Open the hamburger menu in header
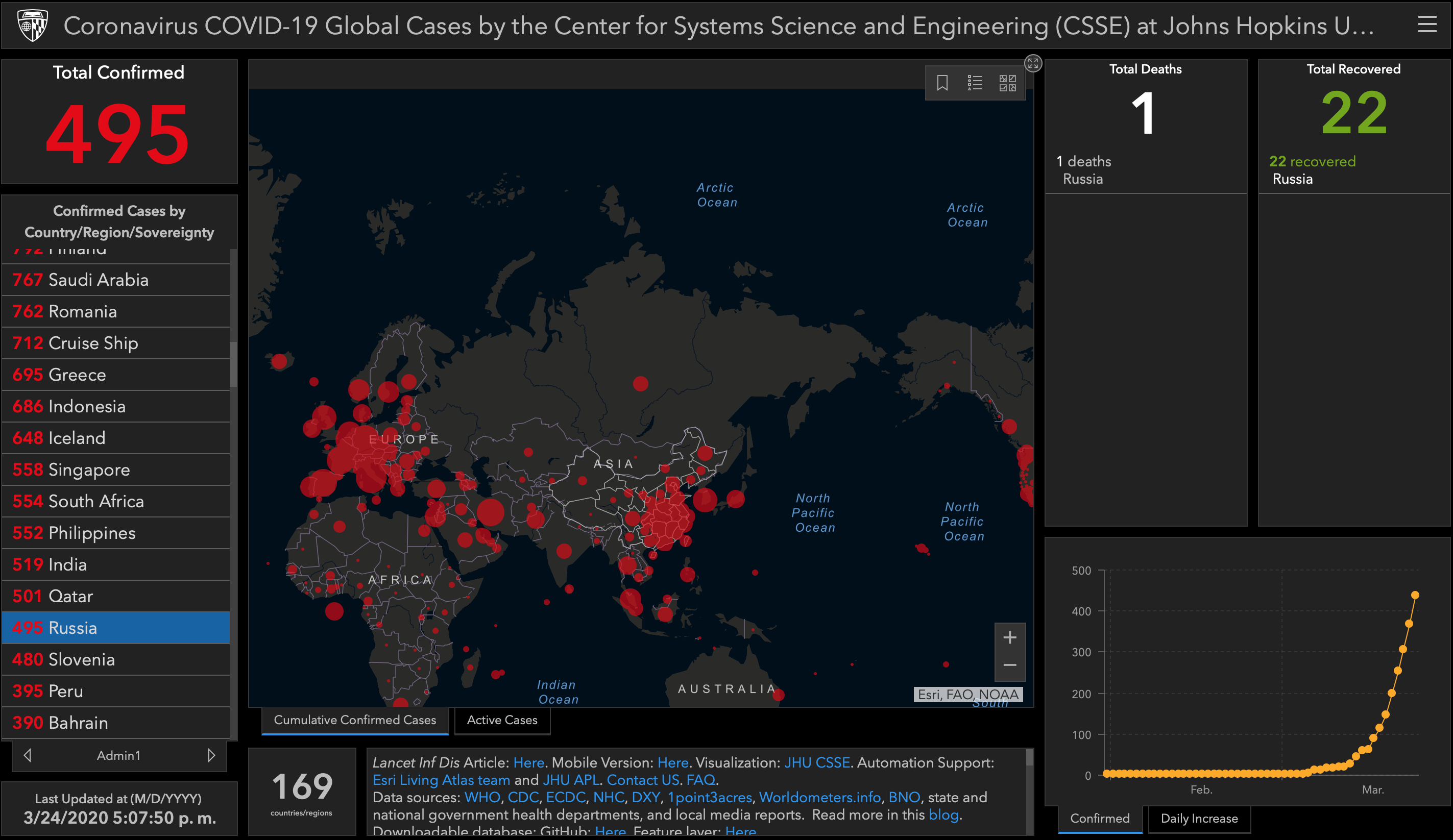The height and width of the screenshot is (840, 1453). pyautogui.click(x=1427, y=25)
